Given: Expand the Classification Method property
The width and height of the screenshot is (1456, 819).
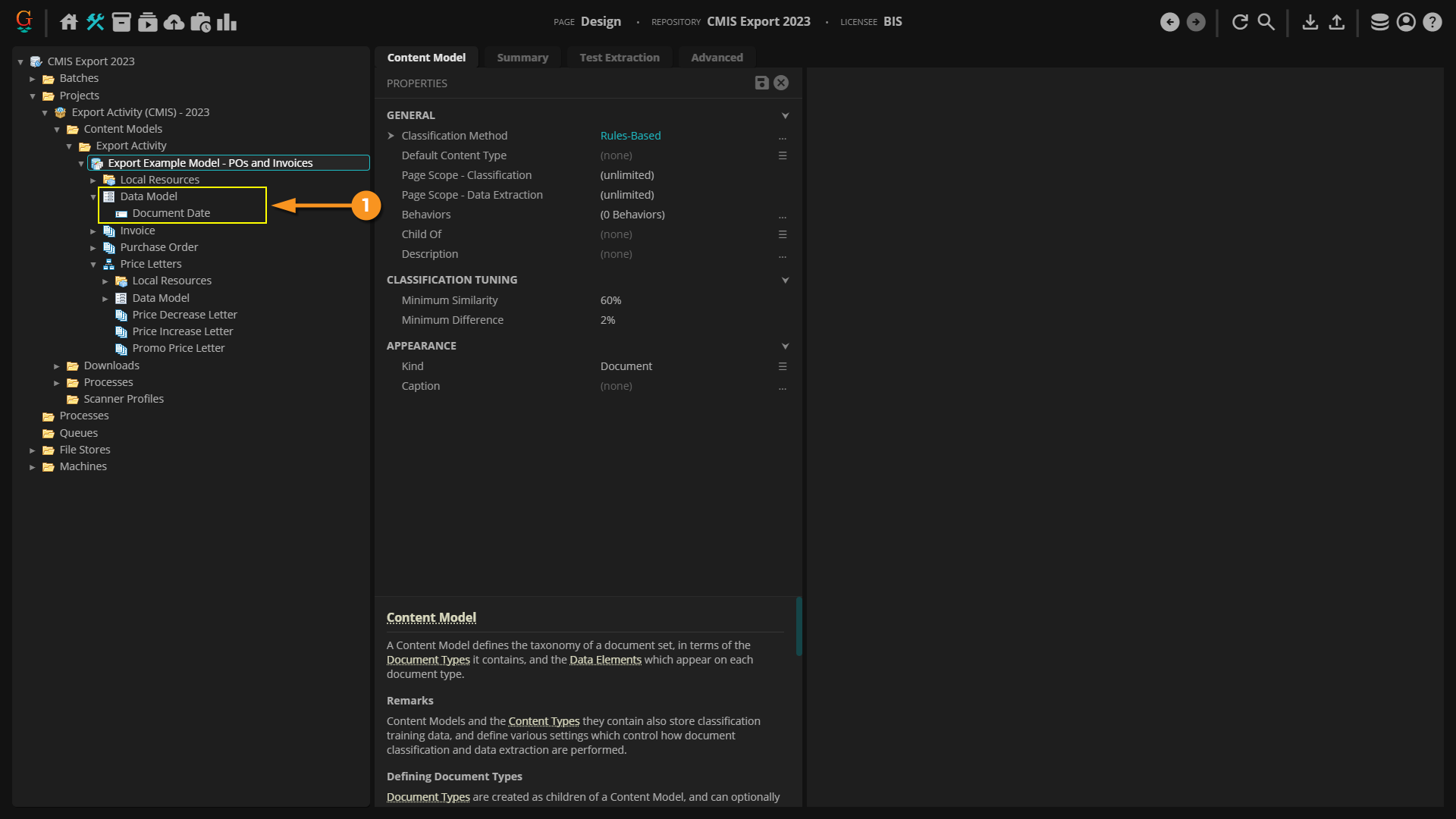Looking at the screenshot, I should pyautogui.click(x=391, y=136).
